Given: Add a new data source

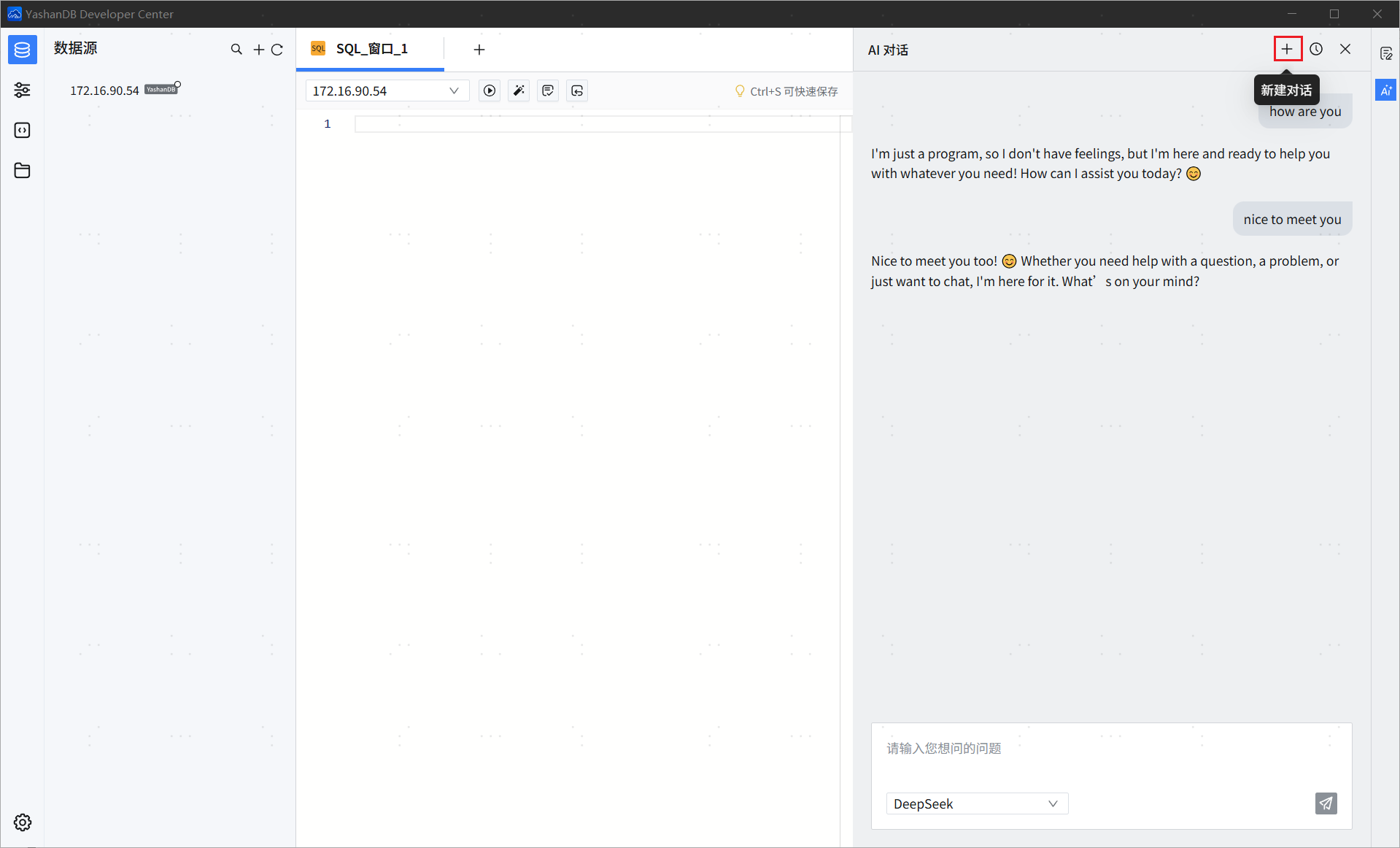Looking at the screenshot, I should tap(258, 50).
